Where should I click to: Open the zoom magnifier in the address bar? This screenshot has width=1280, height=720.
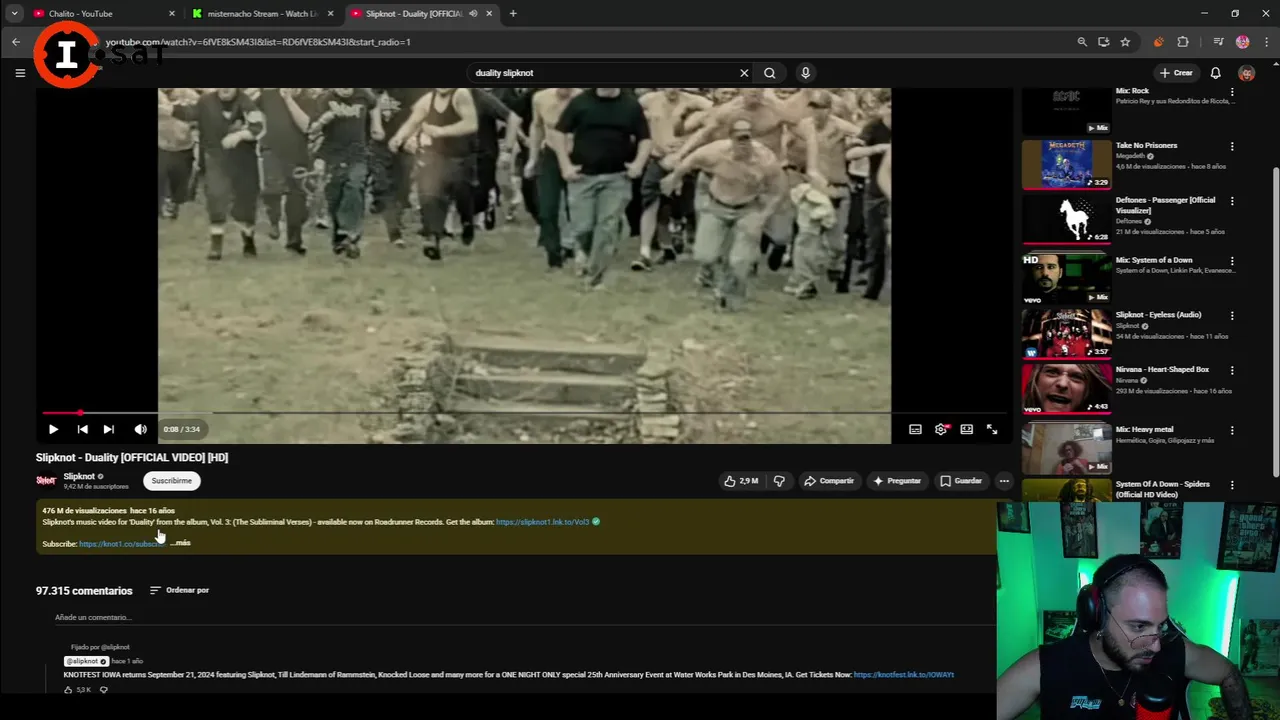click(x=1082, y=42)
